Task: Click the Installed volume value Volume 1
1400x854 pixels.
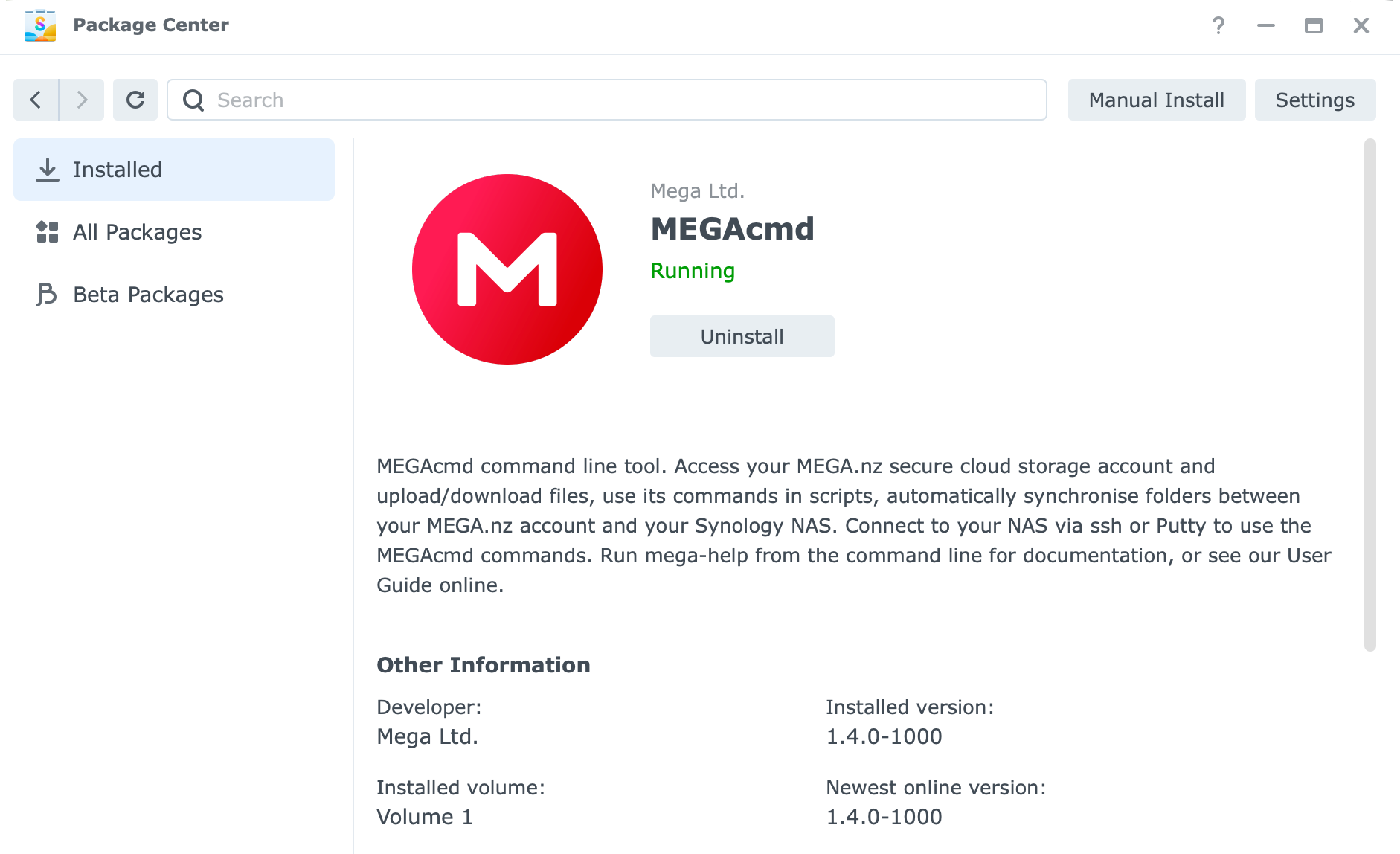Action: click(425, 817)
